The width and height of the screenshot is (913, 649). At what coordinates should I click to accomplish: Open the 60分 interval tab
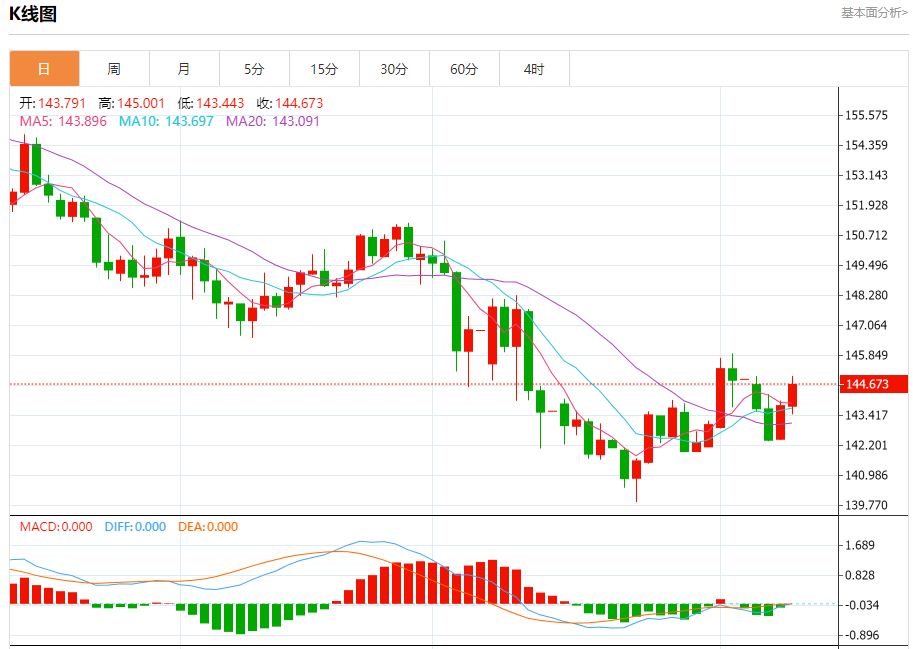click(464, 69)
